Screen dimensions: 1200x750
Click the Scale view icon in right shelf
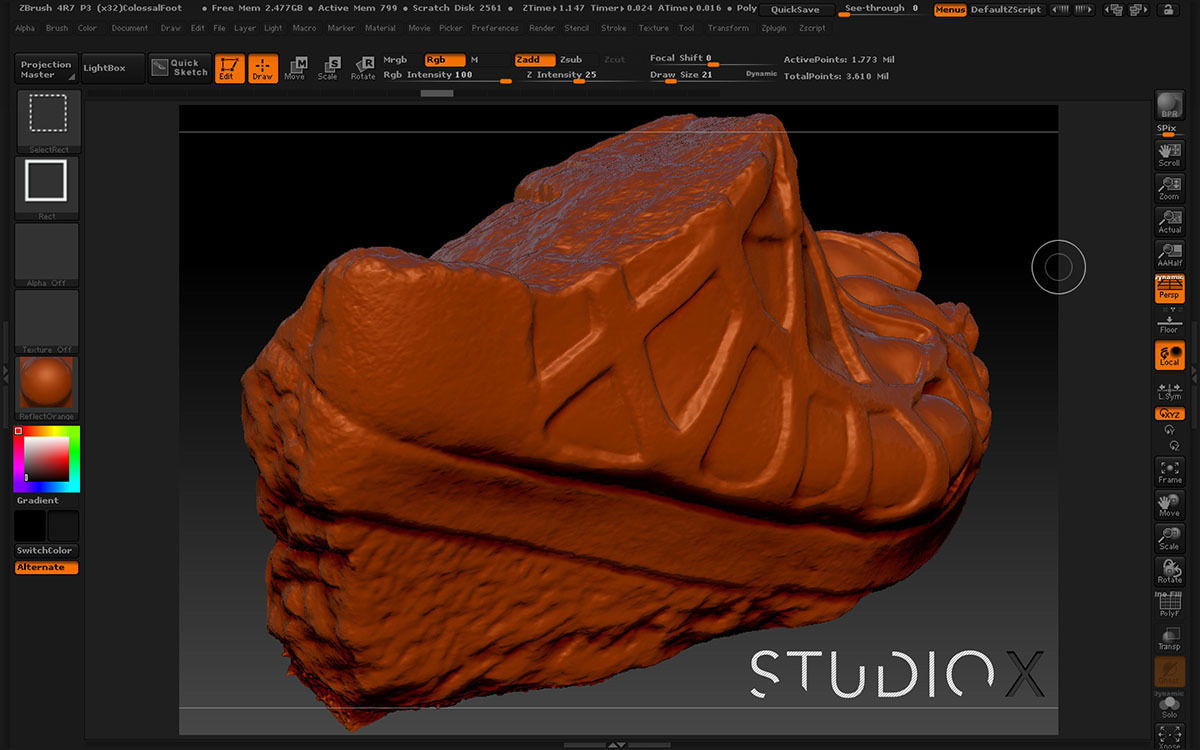coord(1169,538)
